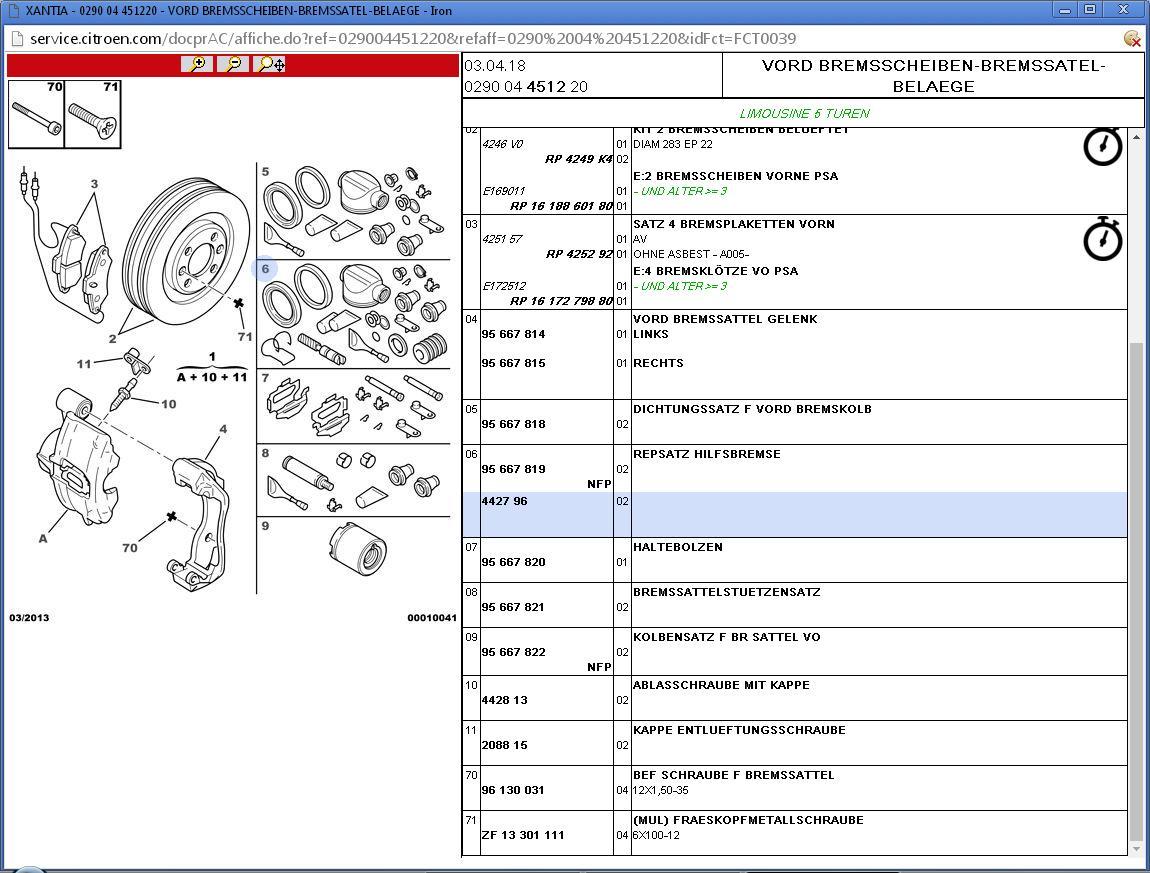The image size is (1150, 873).
Task: Maximize the Iron browser window
Action: (x=1091, y=10)
